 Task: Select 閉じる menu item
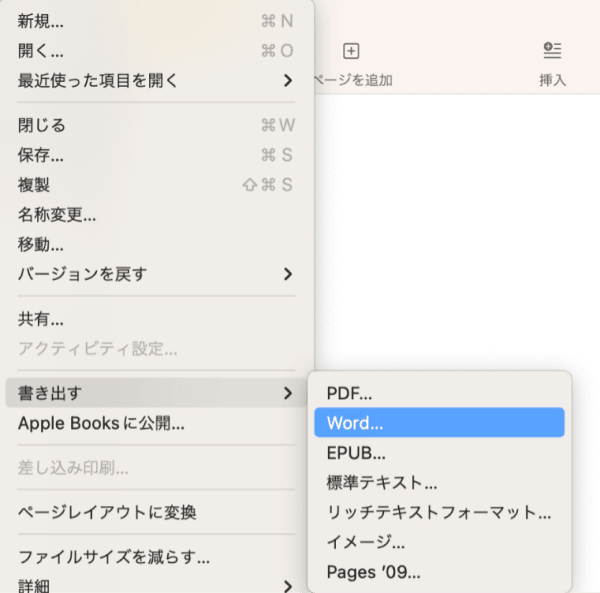tap(156, 125)
